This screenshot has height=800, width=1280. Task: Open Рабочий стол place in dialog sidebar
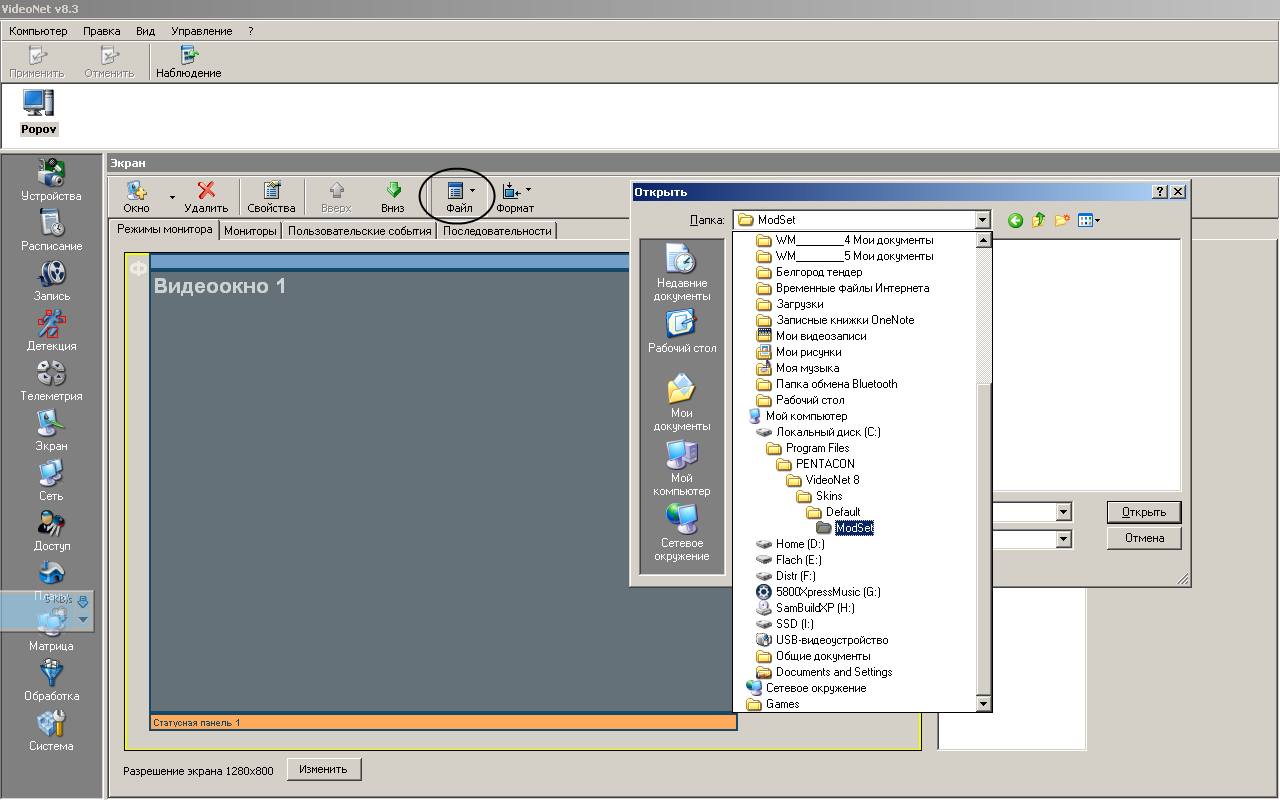[x=681, y=332]
